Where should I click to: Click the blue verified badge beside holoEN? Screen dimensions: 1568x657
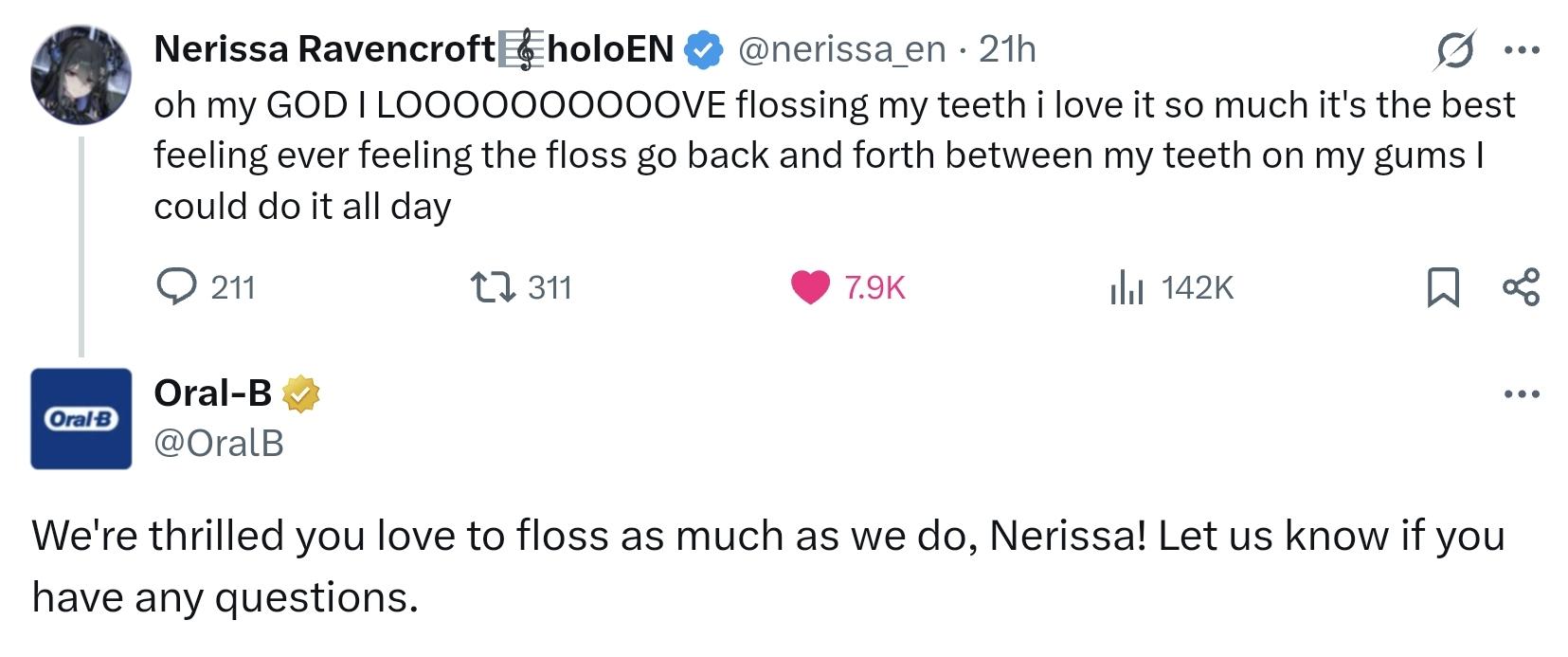coord(704,50)
